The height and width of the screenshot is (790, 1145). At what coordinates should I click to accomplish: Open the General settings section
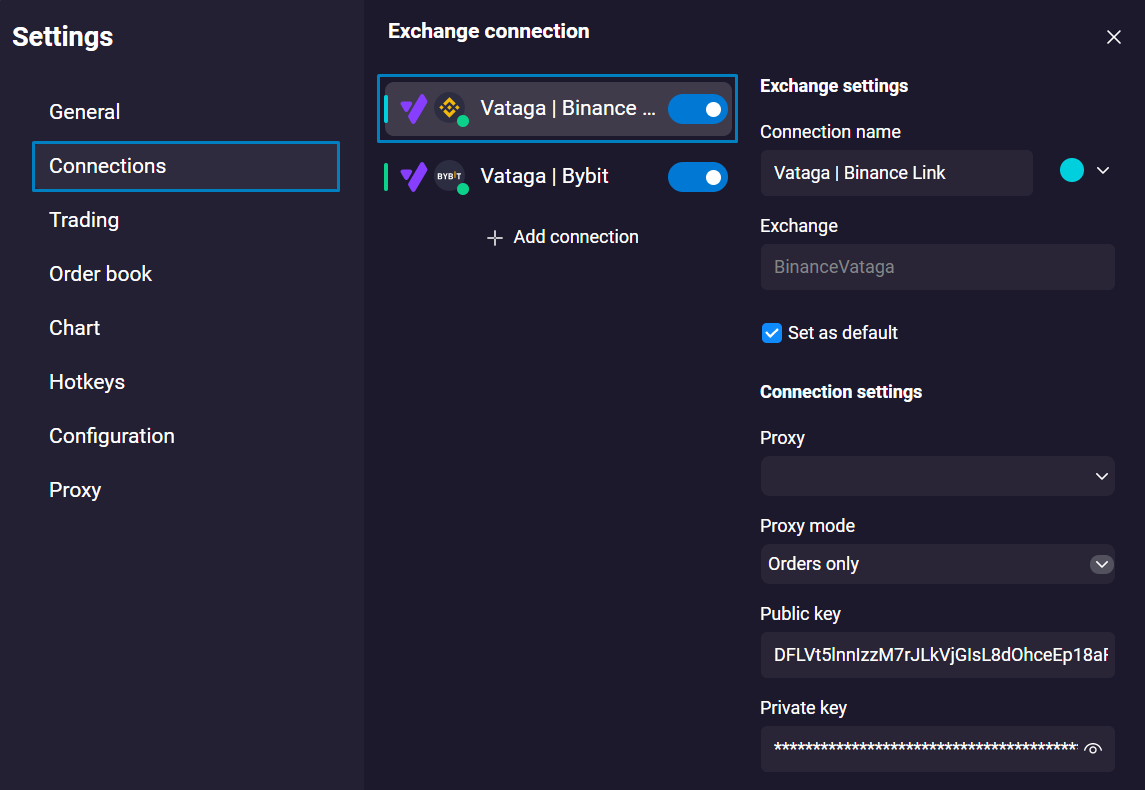(85, 112)
